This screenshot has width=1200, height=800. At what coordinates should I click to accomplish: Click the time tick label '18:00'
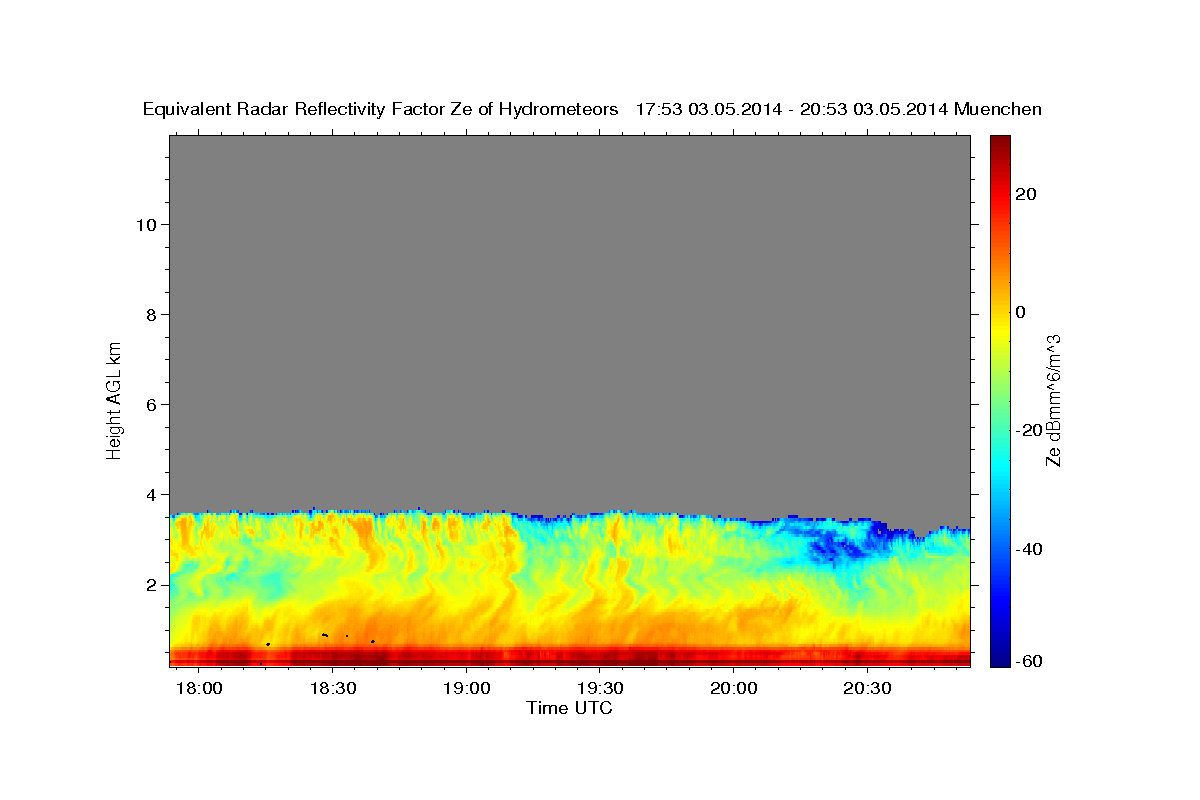(198, 689)
